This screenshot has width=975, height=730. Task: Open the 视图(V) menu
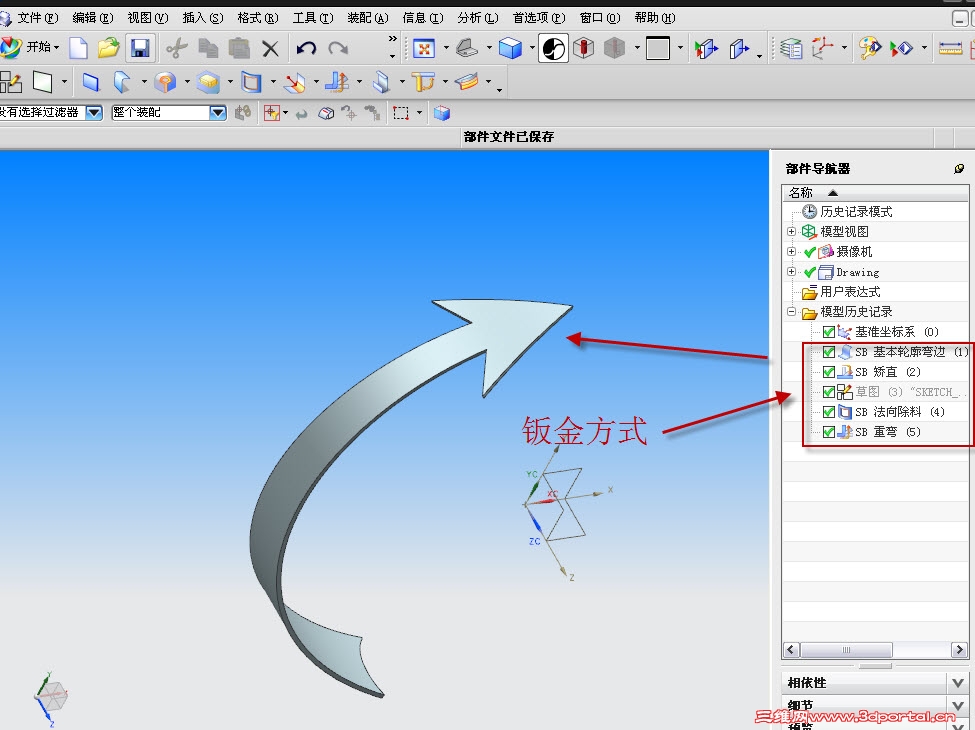point(148,18)
